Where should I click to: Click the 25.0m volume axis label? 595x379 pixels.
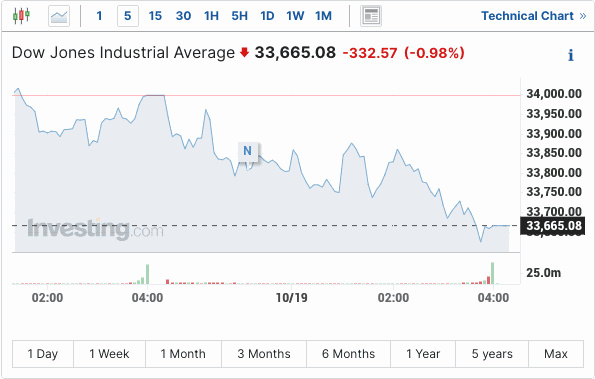(x=543, y=272)
